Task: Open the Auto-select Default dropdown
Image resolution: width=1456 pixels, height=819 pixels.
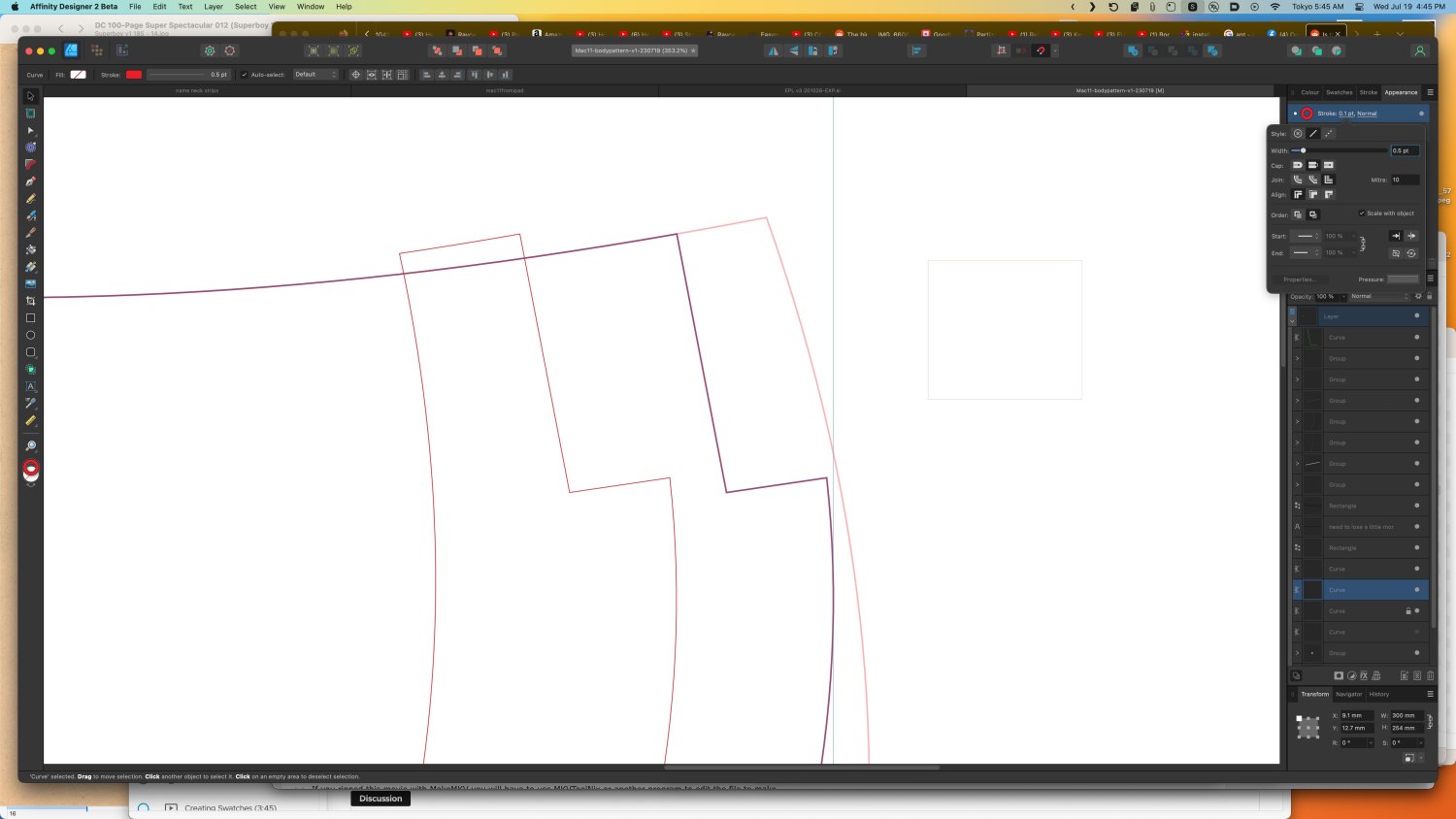Action: [315, 75]
